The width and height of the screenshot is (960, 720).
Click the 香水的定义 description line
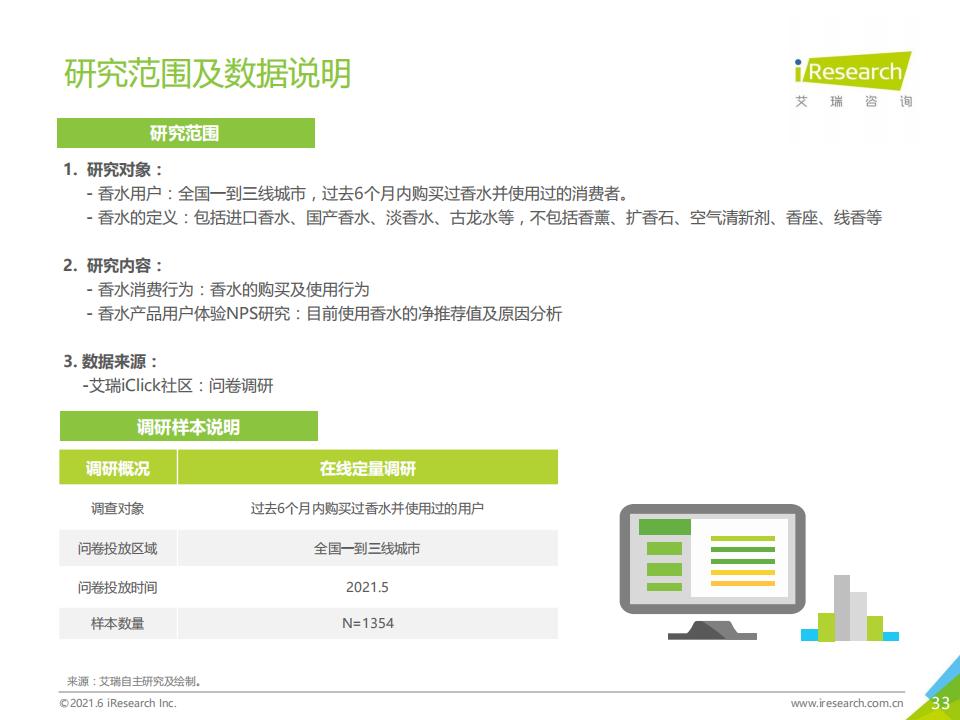click(484, 217)
